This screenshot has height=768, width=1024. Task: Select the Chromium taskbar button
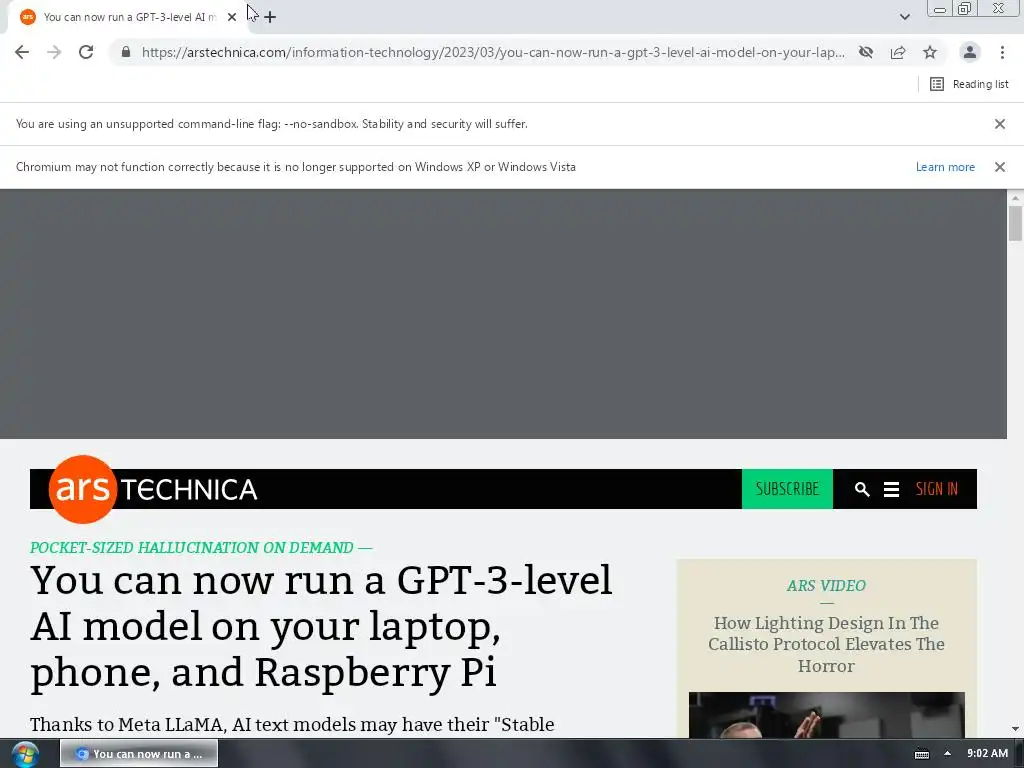tap(139, 754)
